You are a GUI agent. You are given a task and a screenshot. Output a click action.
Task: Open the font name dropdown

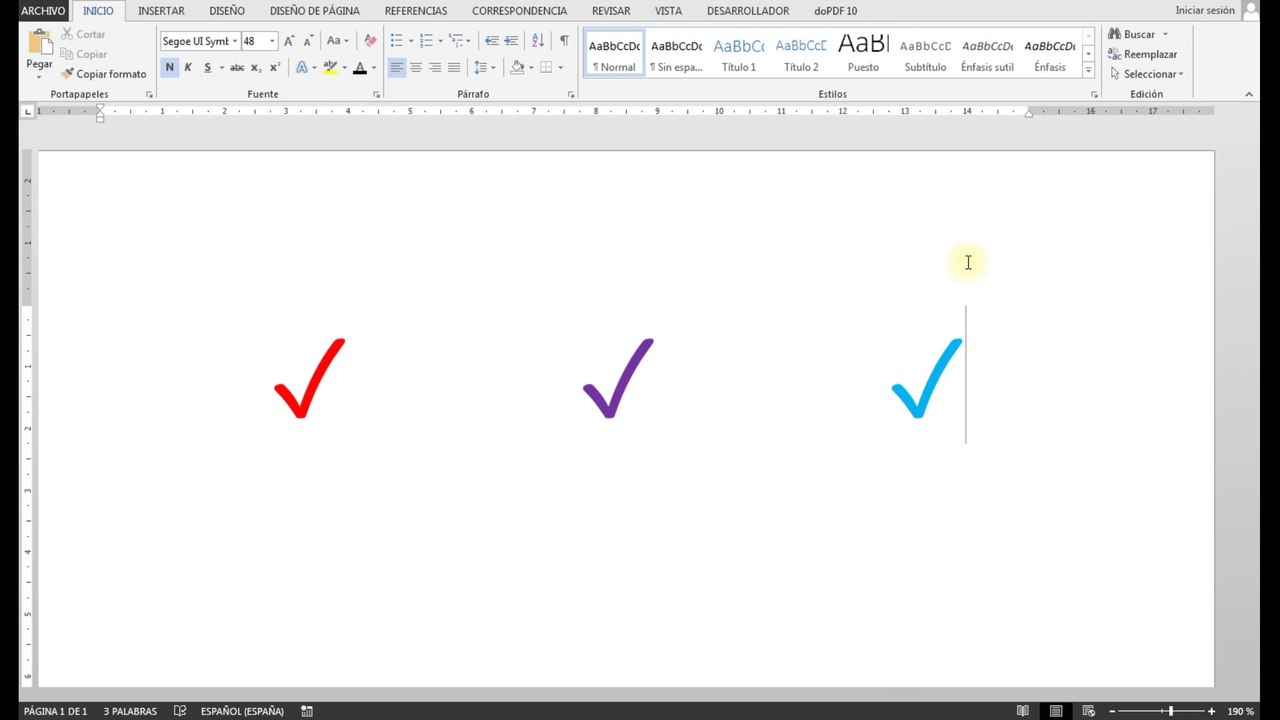coord(235,41)
